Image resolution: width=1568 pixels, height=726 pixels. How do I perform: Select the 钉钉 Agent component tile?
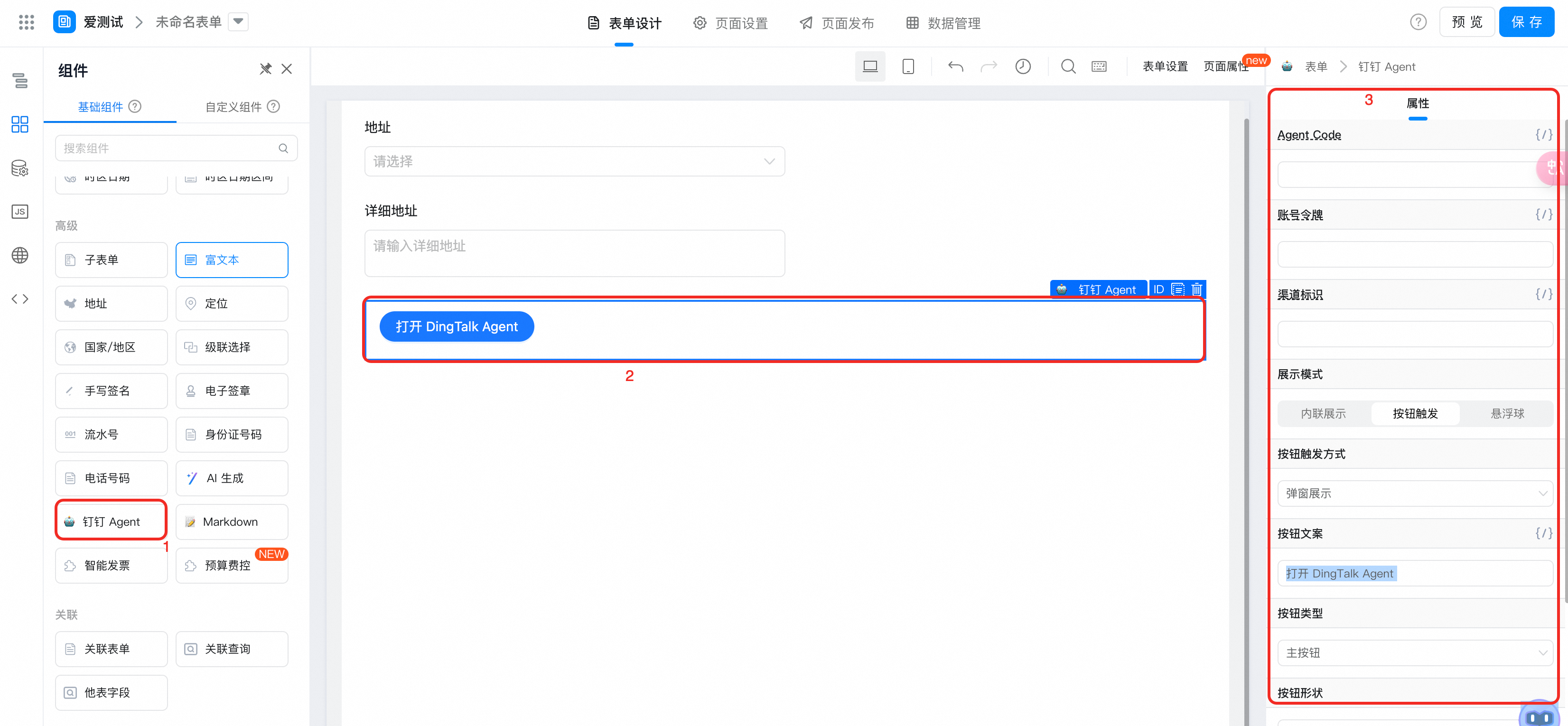[112, 521]
